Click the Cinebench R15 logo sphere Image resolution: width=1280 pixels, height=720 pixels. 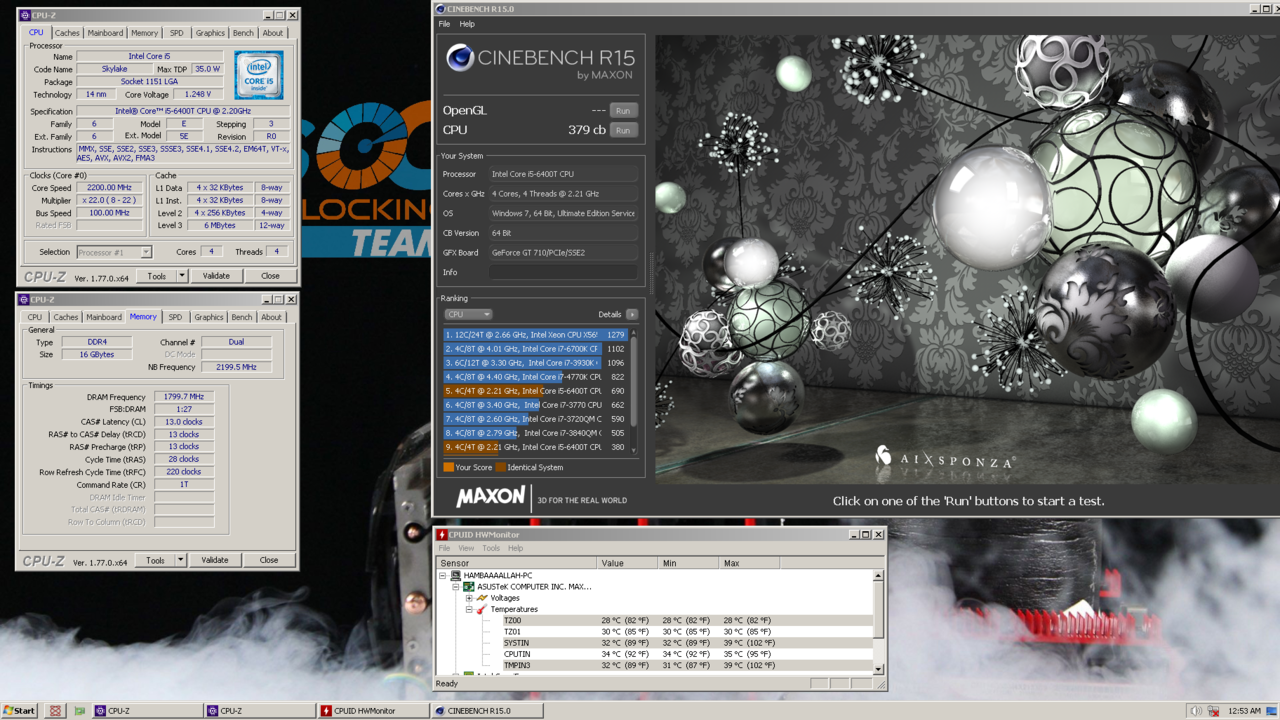(460, 58)
